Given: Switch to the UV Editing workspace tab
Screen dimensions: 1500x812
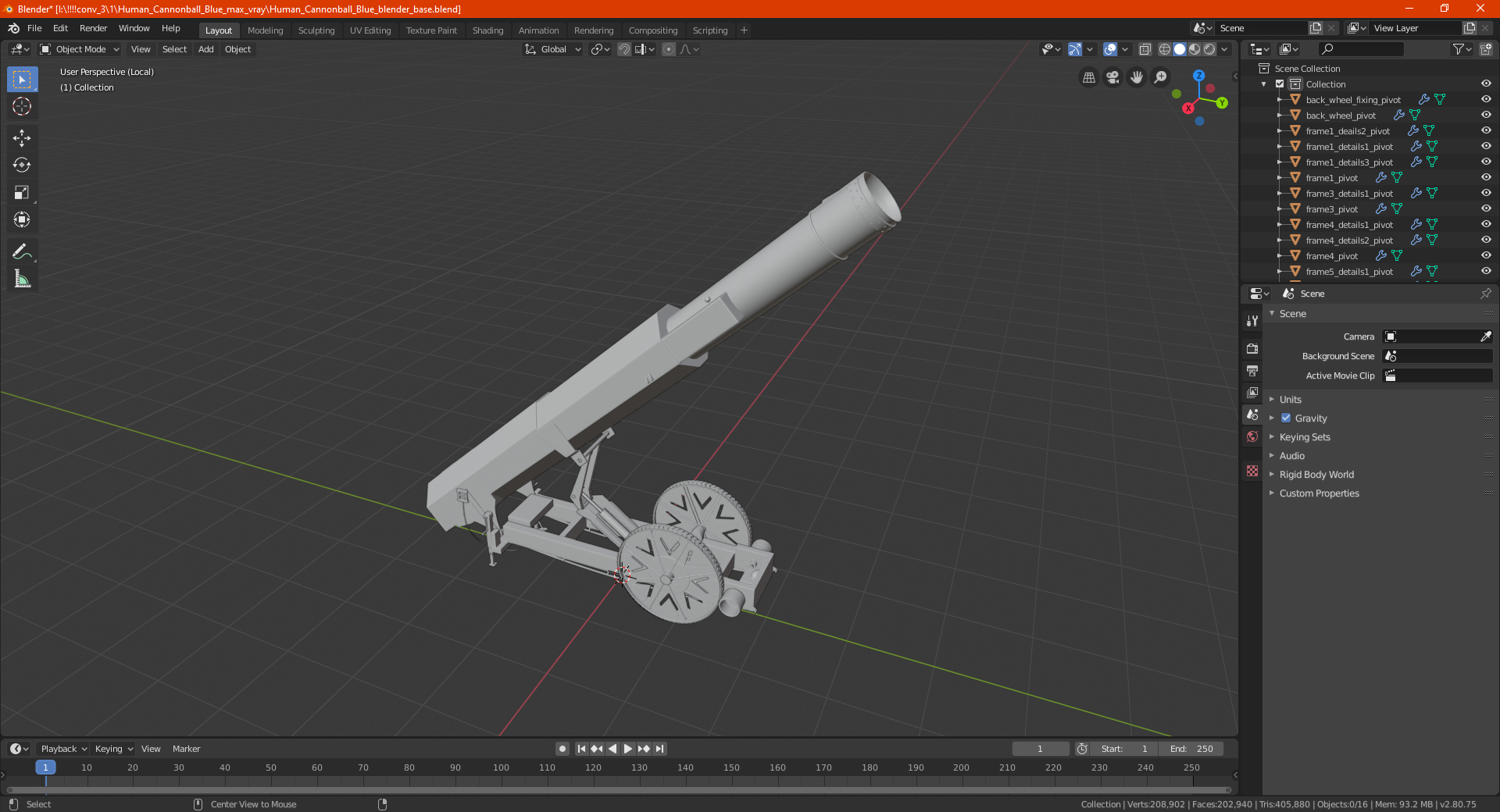Looking at the screenshot, I should tap(370, 30).
